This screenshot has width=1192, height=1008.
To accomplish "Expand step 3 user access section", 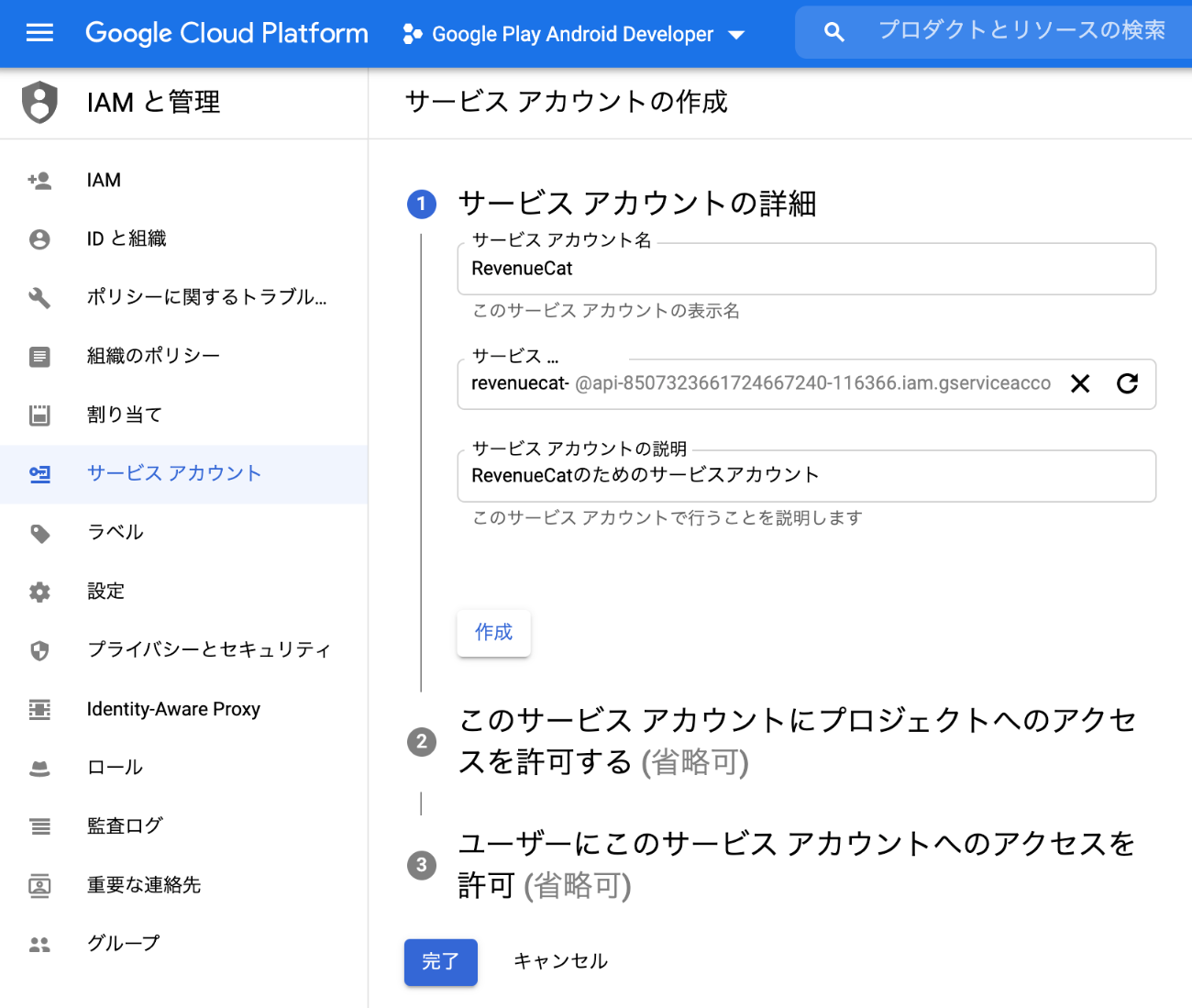I will coord(796,865).
